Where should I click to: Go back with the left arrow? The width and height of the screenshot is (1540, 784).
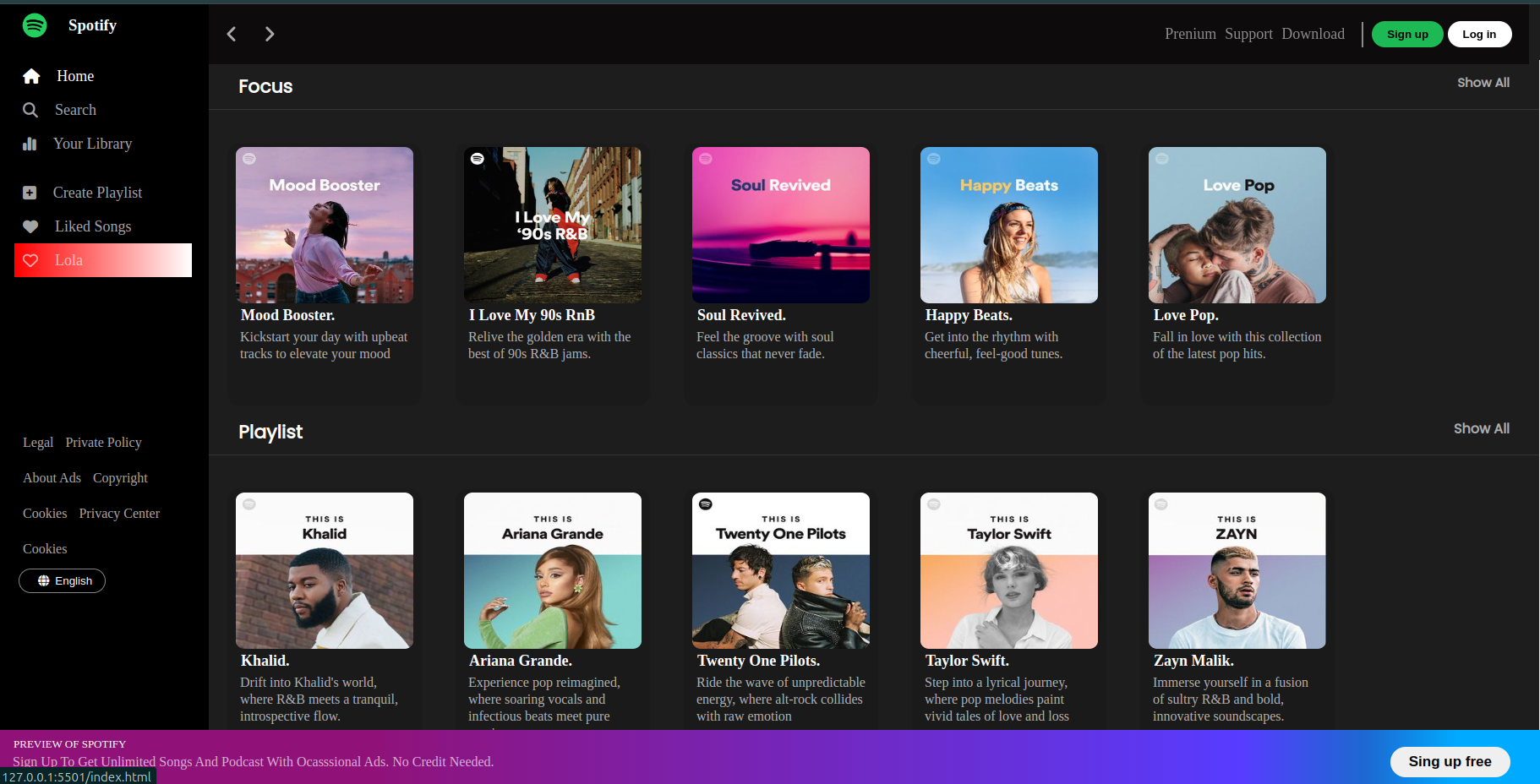click(x=232, y=34)
